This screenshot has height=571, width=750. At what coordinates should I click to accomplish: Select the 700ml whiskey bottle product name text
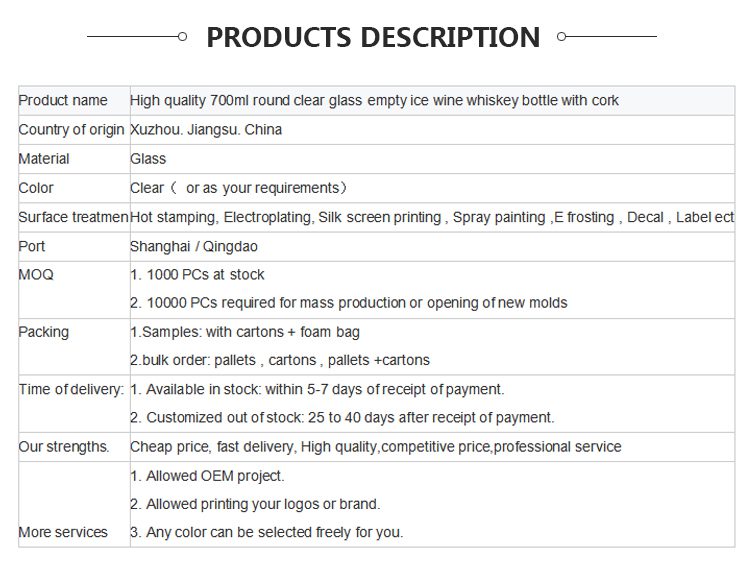point(374,100)
